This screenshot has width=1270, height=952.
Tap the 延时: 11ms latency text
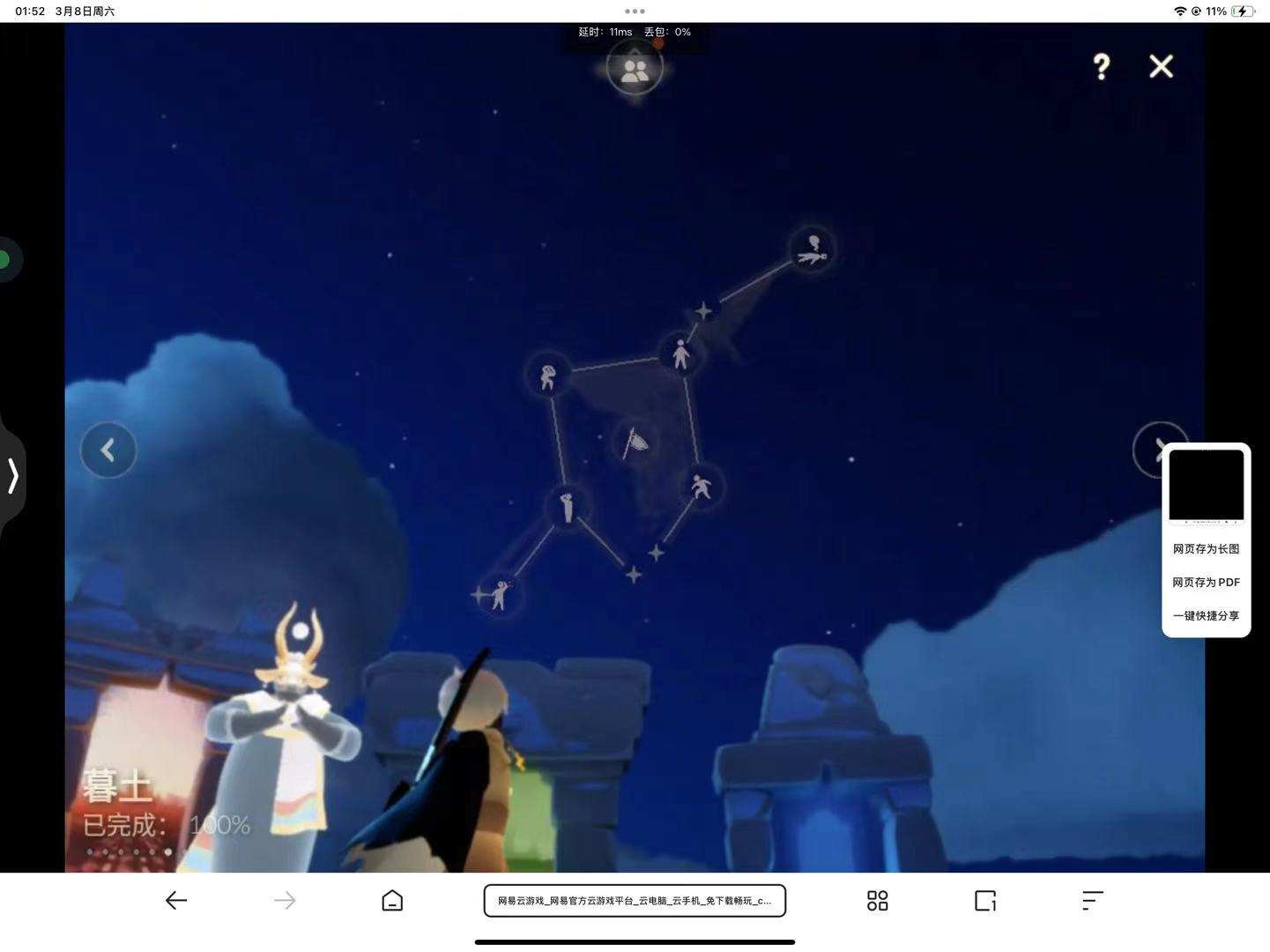point(605,32)
